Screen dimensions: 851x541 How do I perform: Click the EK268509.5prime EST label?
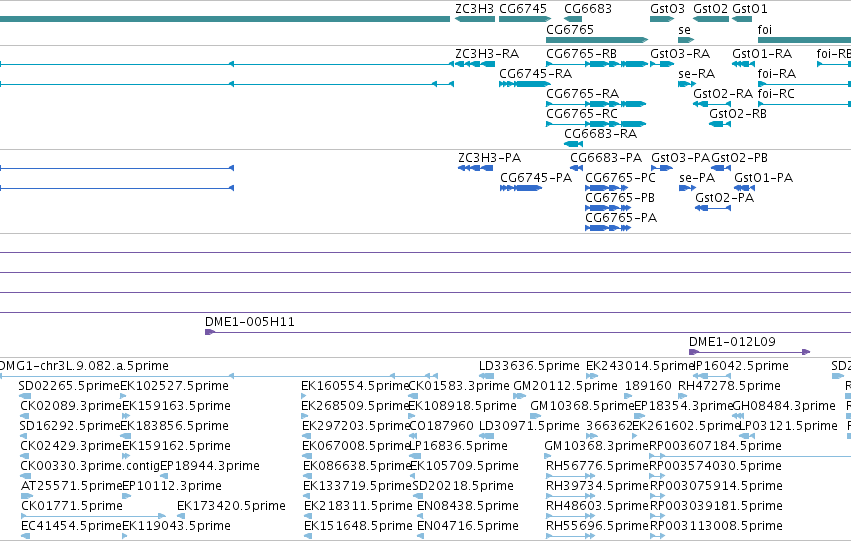355,406
